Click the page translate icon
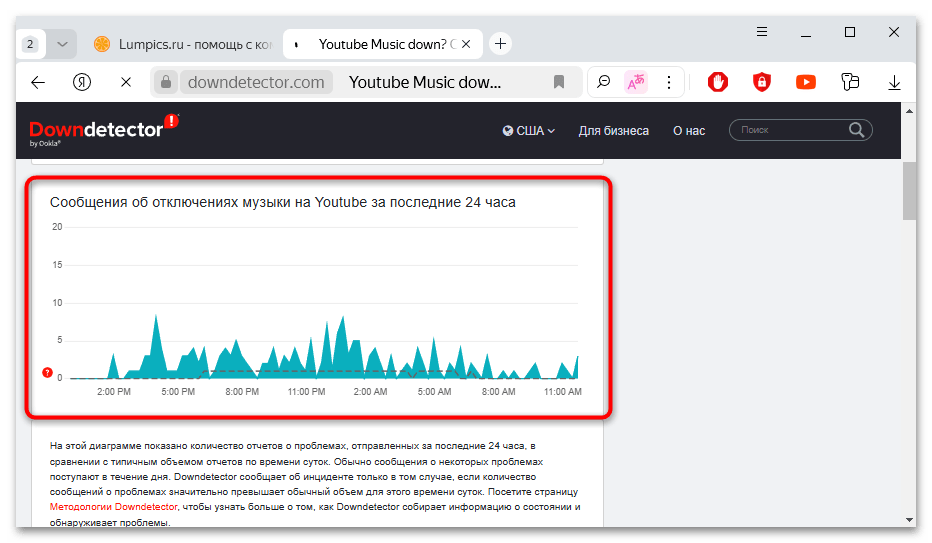Viewport: 932px width, 543px height. [x=635, y=82]
